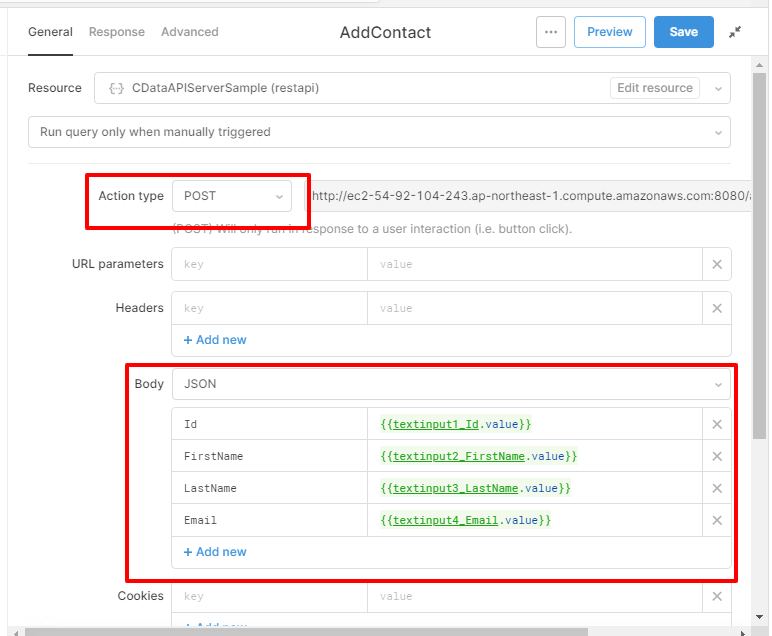This screenshot has height=636, width=772.
Task: Click the collapse editor arrows icon
Action: [735, 32]
